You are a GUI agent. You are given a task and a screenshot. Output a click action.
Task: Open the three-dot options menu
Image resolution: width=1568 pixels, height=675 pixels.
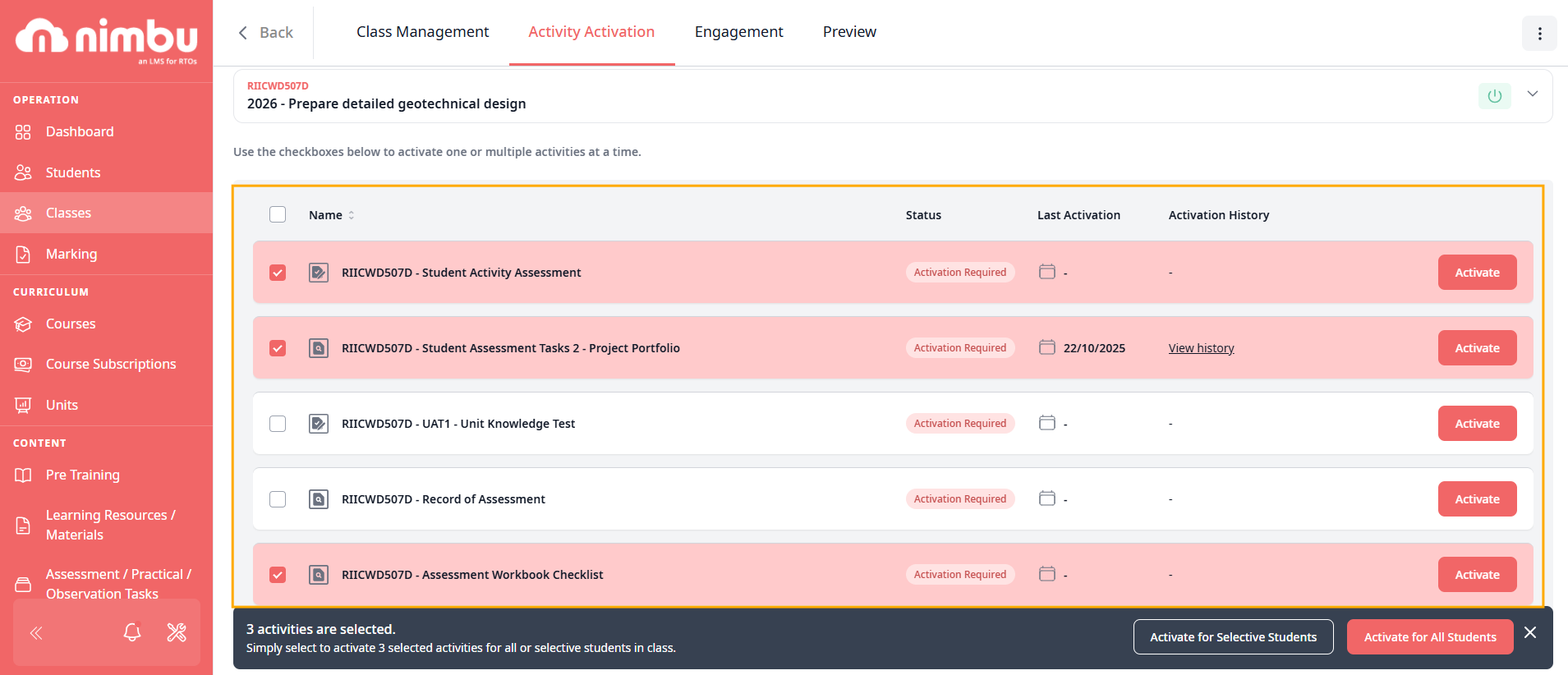click(1539, 34)
